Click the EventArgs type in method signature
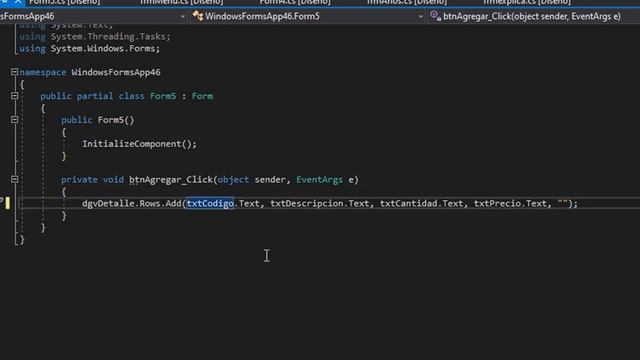The height and width of the screenshot is (360, 640). coord(320,180)
